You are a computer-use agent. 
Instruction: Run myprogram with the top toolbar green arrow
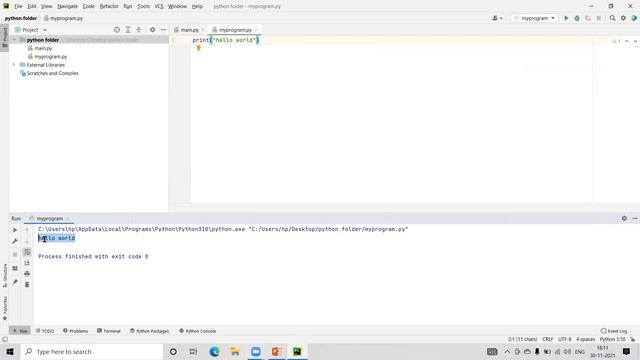tap(566, 18)
